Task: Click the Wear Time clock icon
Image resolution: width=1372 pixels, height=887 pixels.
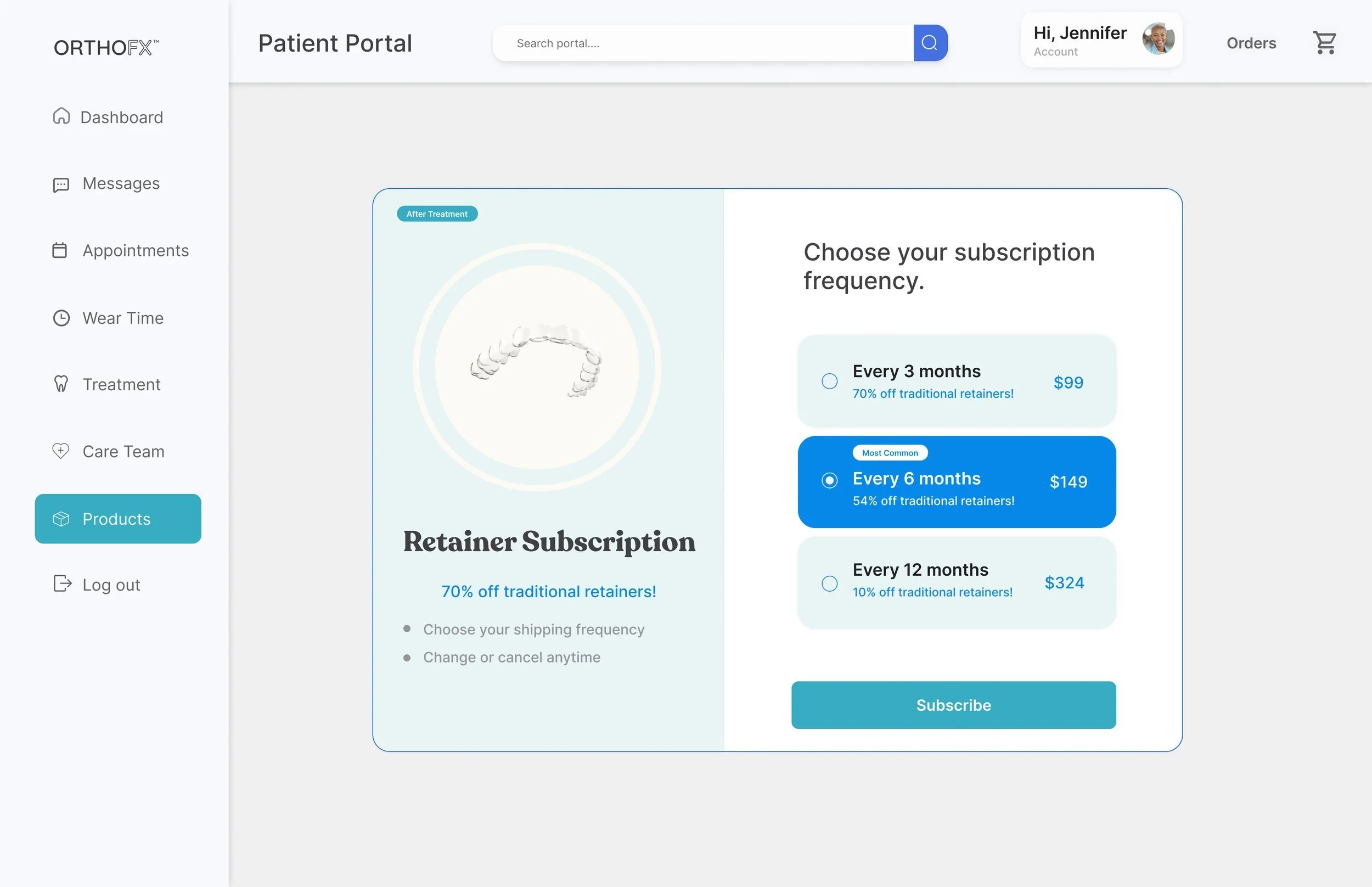Action: click(61, 318)
